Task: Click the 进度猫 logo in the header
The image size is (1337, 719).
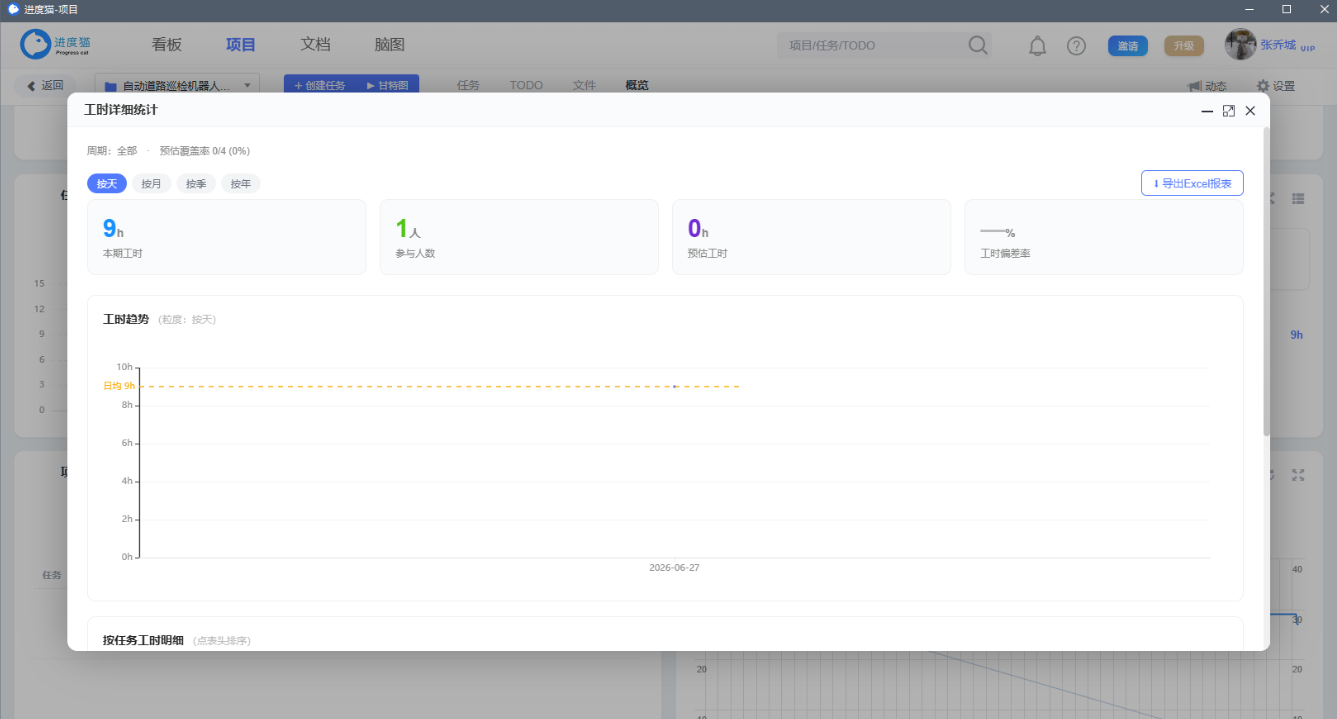Action: click(x=57, y=45)
